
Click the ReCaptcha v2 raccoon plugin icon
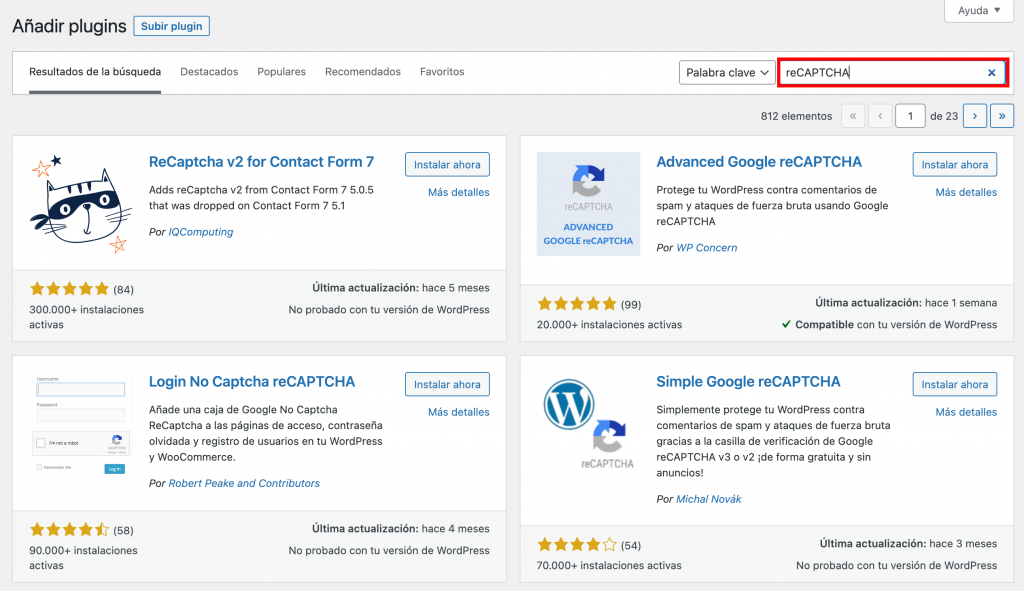(x=81, y=204)
